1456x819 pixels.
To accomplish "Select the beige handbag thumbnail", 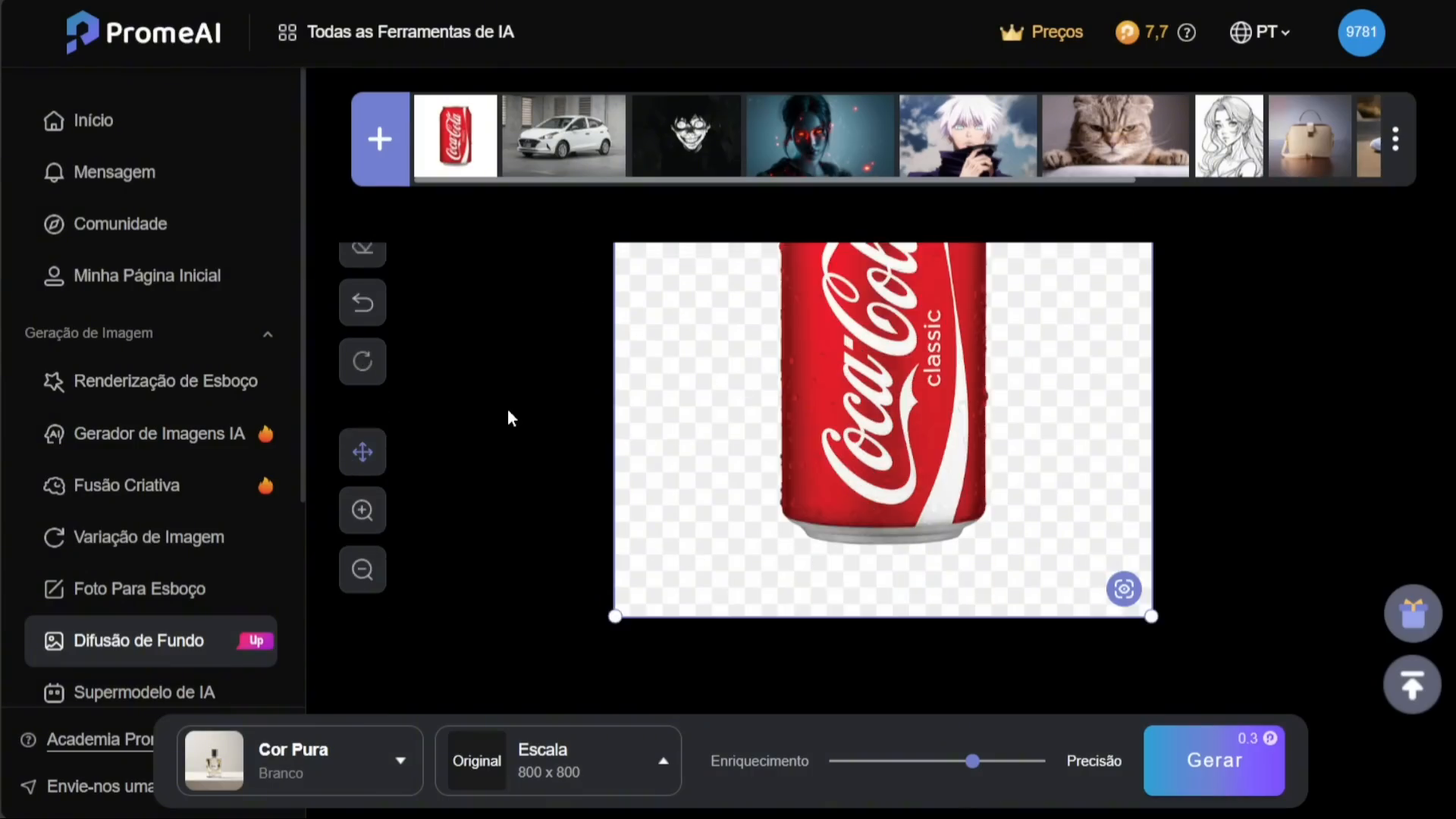I will click(1310, 136).
